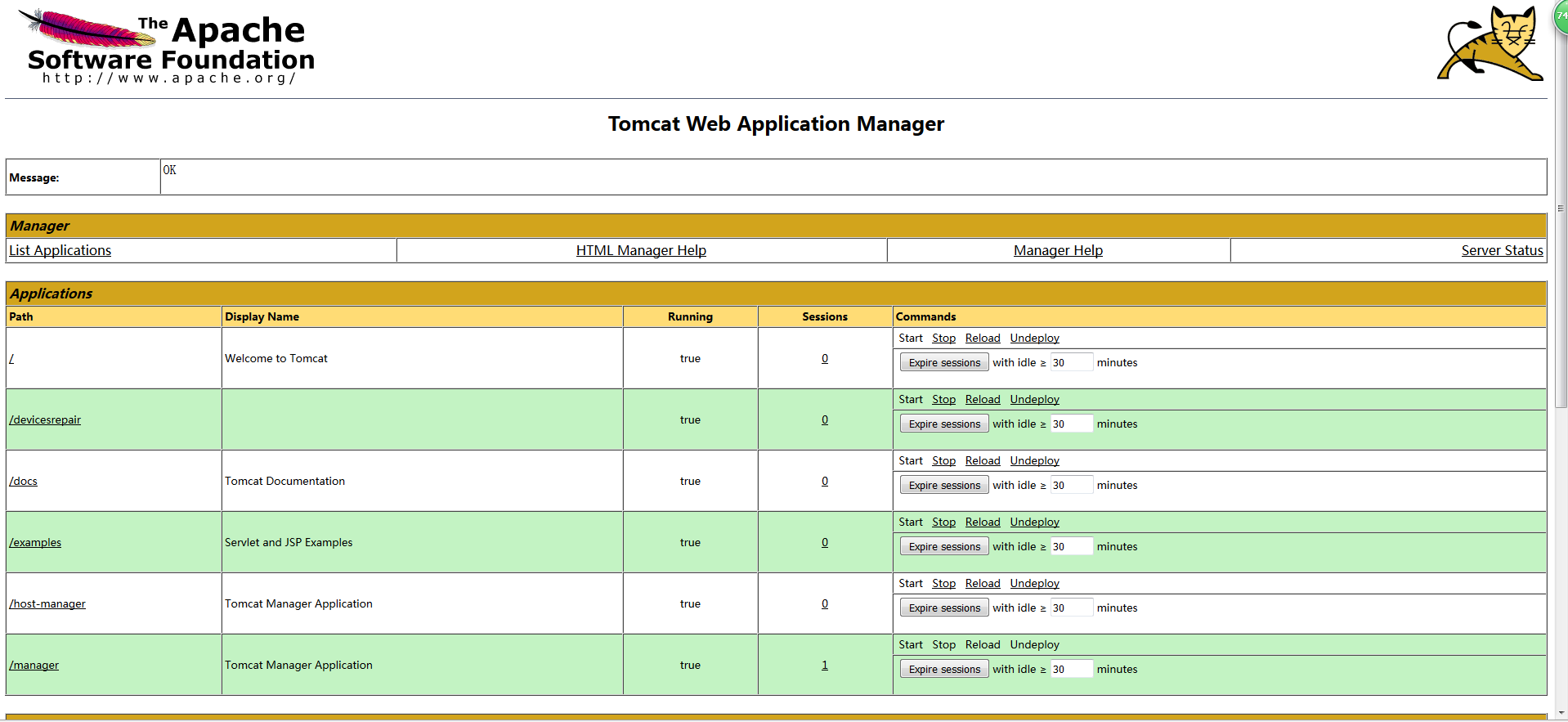Expire sessions for /manager

click(x=944, y=669)
